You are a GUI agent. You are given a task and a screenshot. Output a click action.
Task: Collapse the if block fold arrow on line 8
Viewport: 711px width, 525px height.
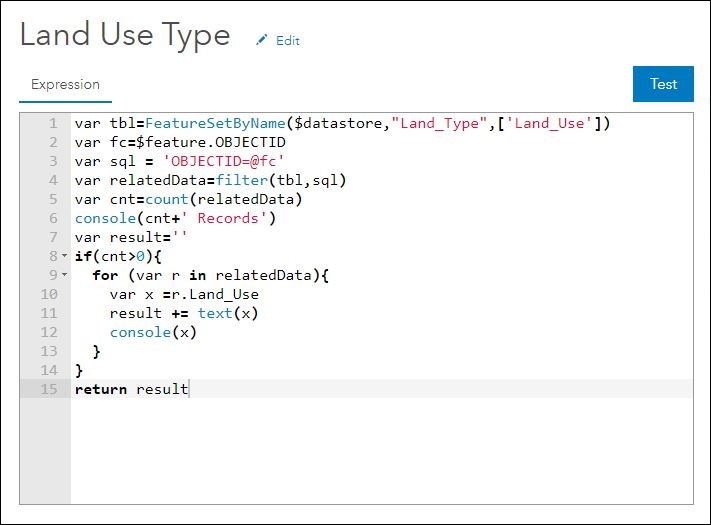64,256
